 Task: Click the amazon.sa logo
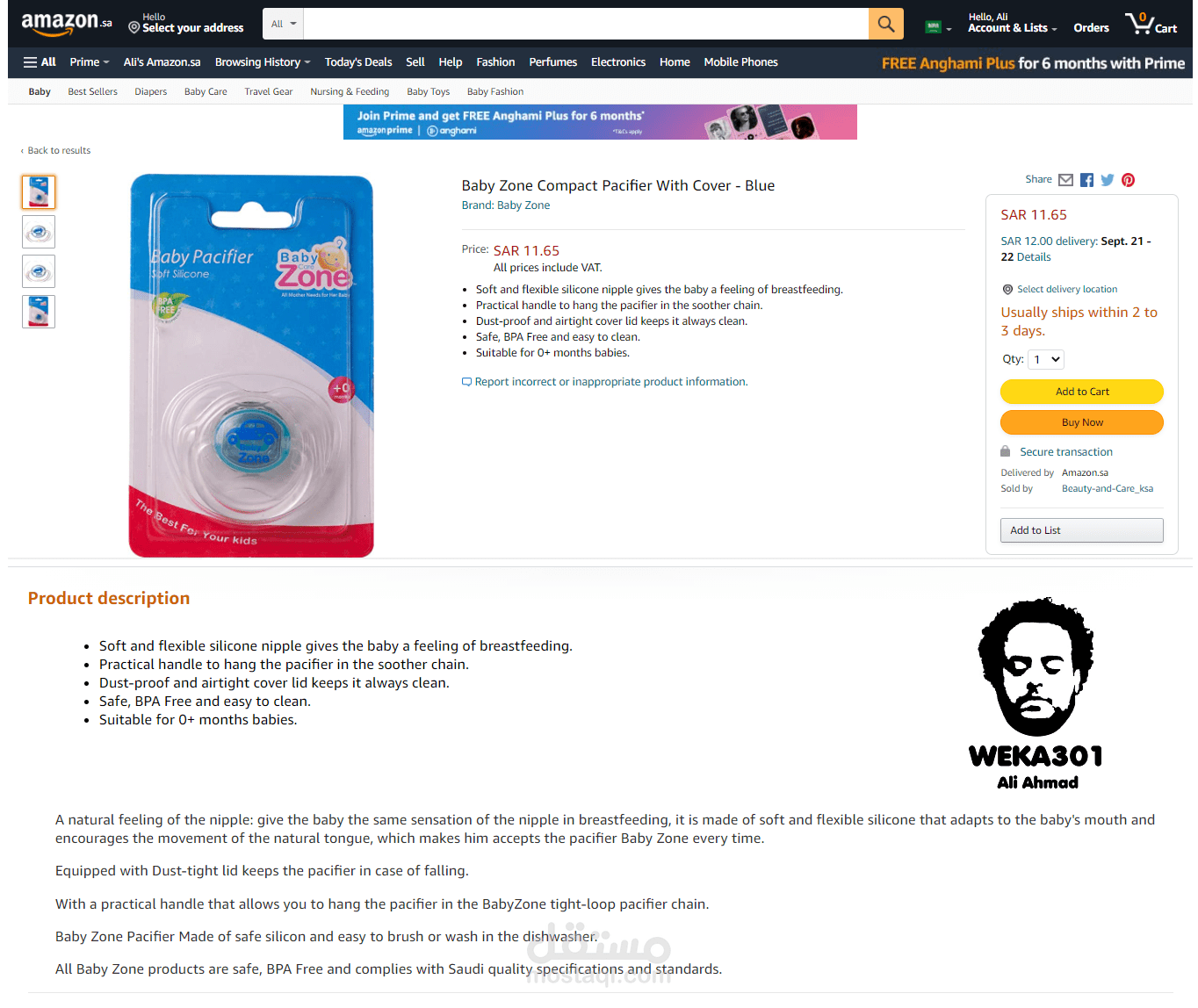point(67,24)
